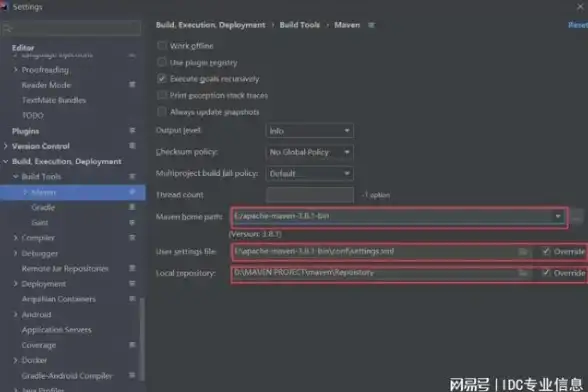The image size is (588, 392).
Task: Toggle Always update snapshots checkbox
Action: (162, 111)
